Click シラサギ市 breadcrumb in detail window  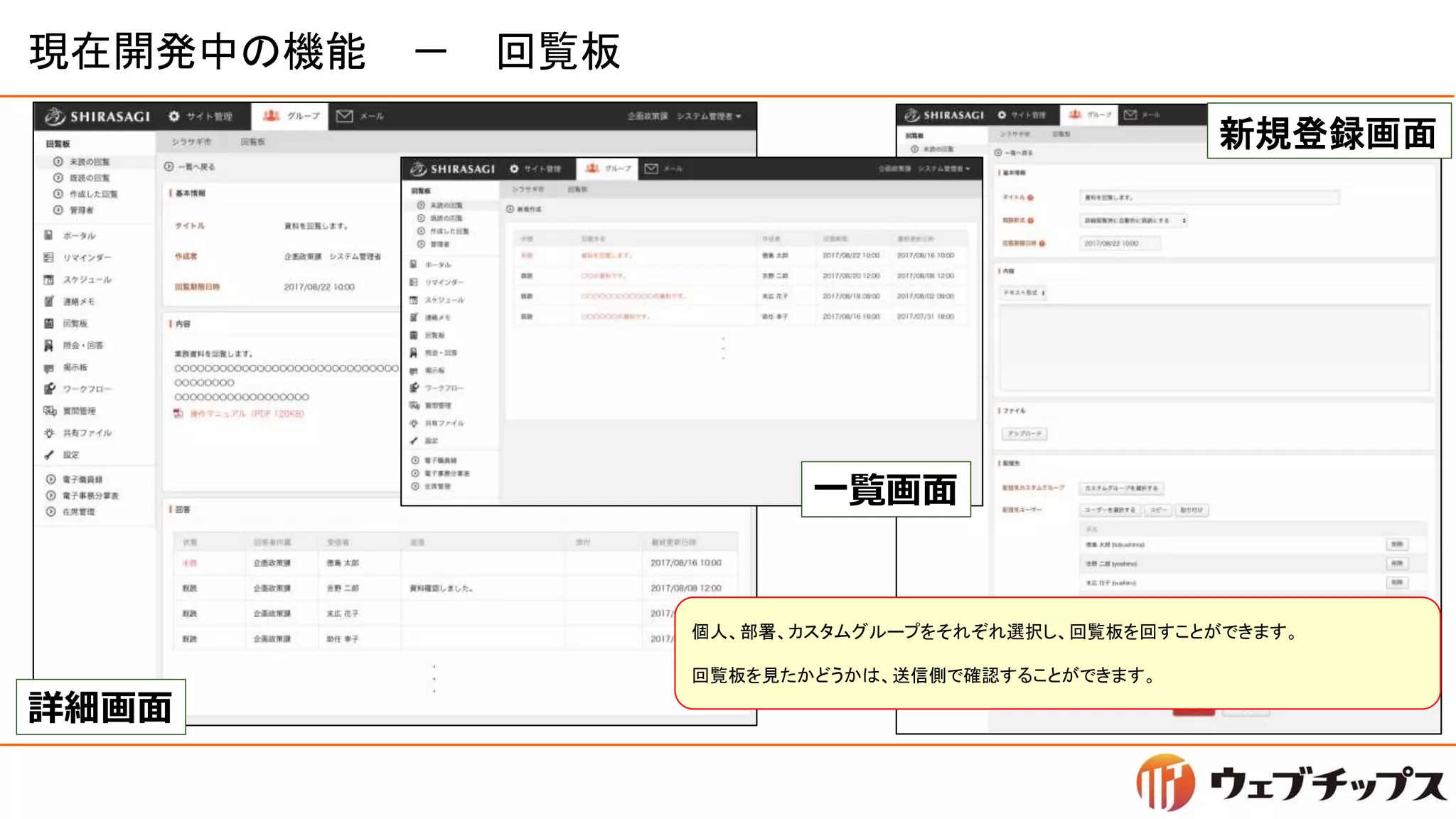point(191,142)
